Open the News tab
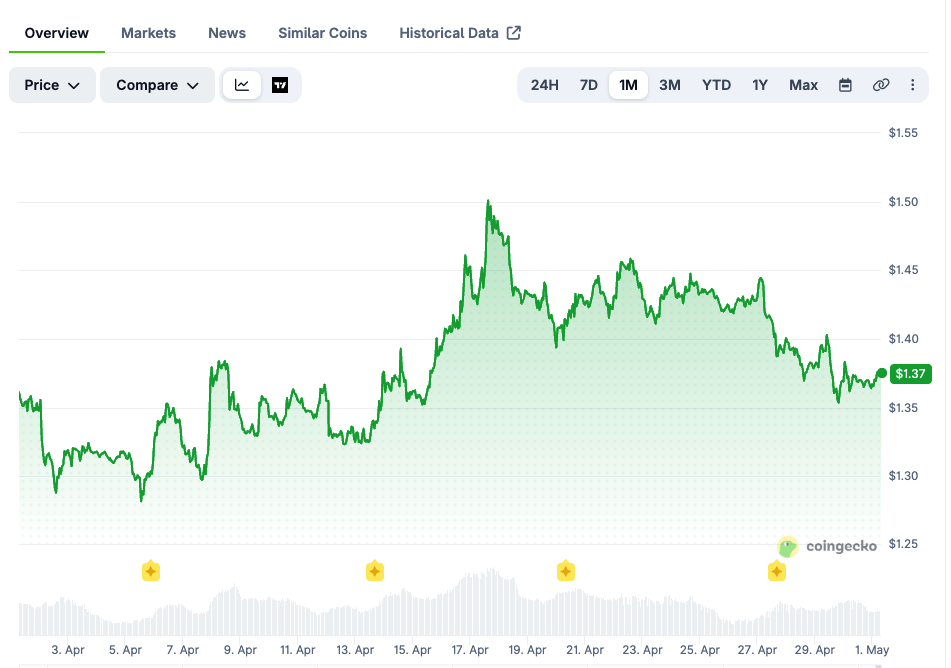Image resolution: width=951 pixels, height=668 pixels. pos(227,33)
